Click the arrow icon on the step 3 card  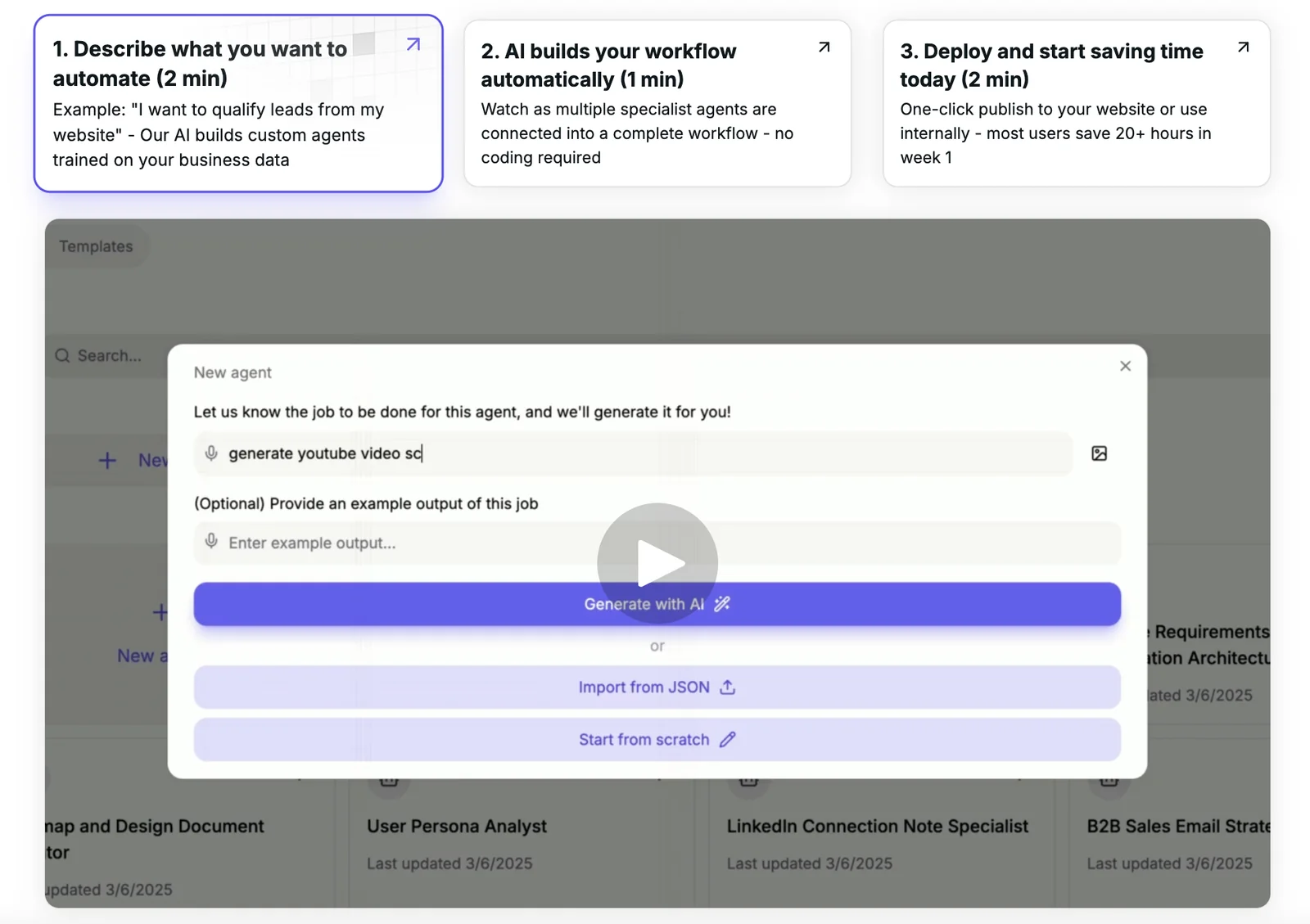1243,47
